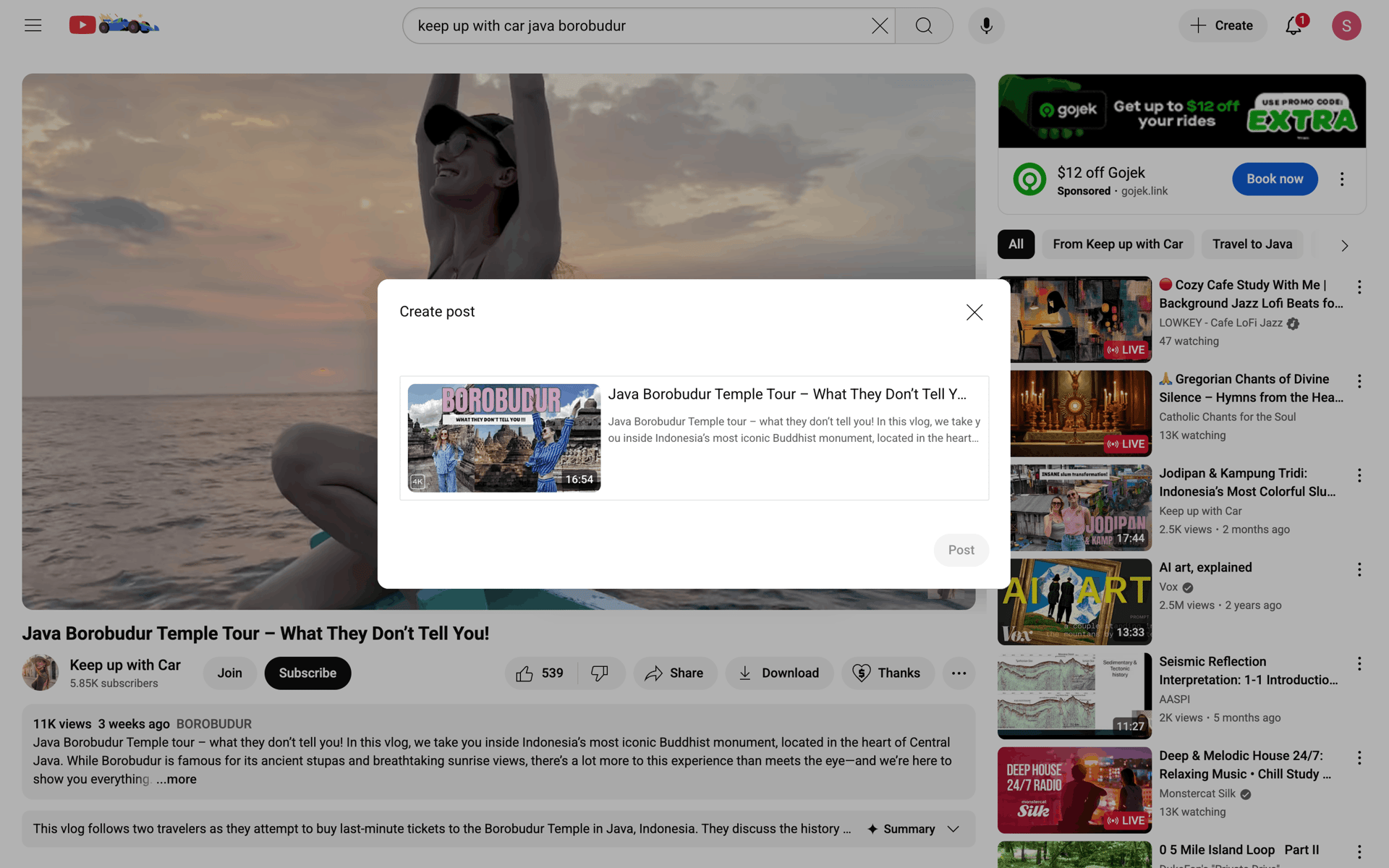The width and height of the screenshot is (1389, 868).
Task: Open Seismic Reflection video thumbnail
Action: point(1074,695)
